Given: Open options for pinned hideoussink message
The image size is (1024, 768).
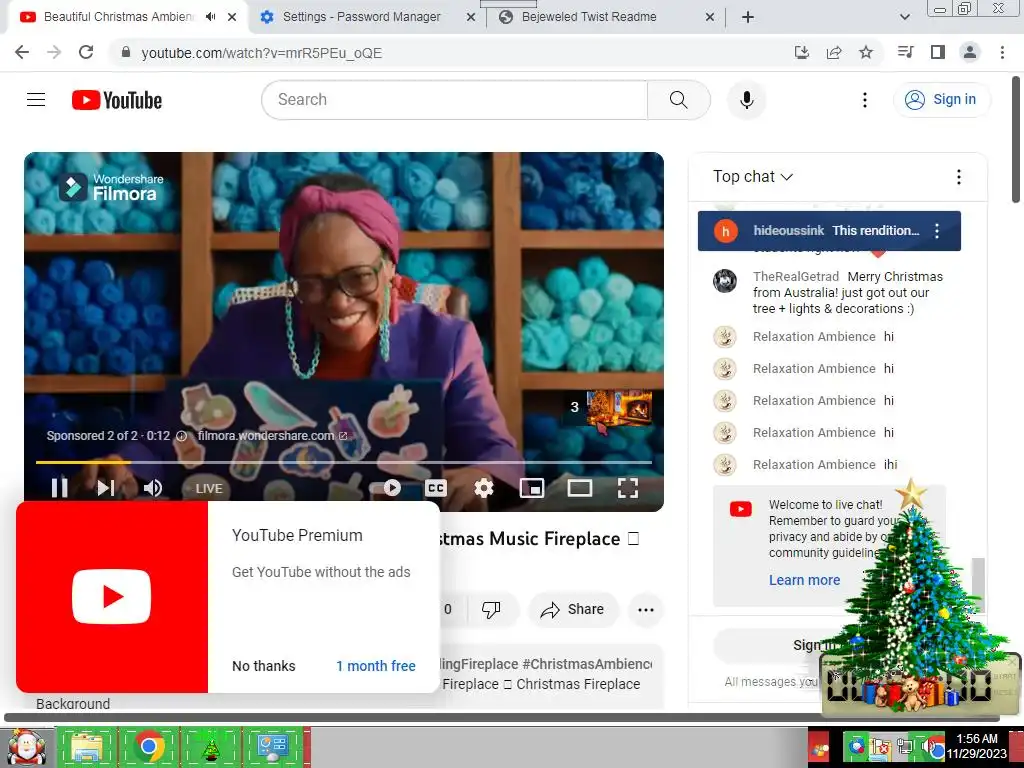Looking at the screenshot, I should [x=937, y=231].
